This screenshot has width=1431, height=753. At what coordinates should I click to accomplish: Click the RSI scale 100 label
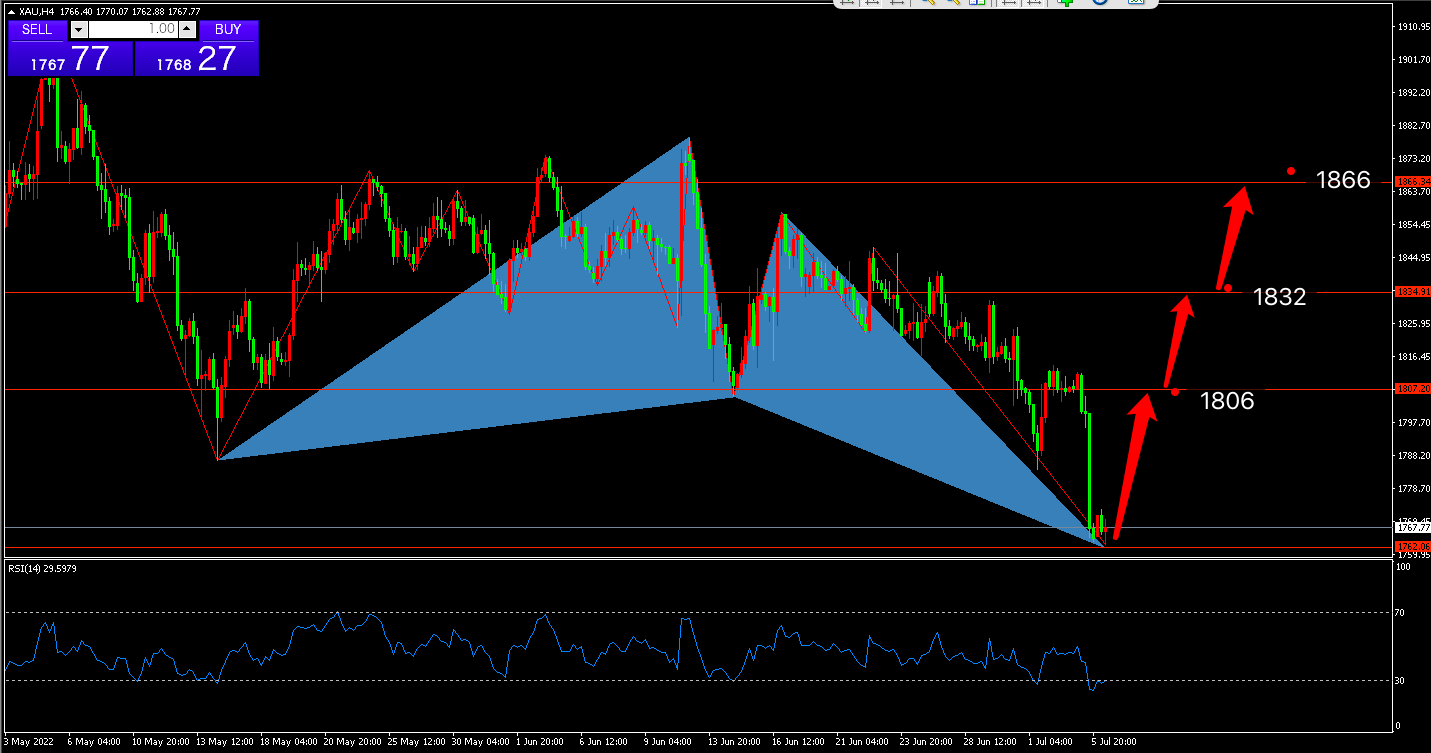[1404, 567]
